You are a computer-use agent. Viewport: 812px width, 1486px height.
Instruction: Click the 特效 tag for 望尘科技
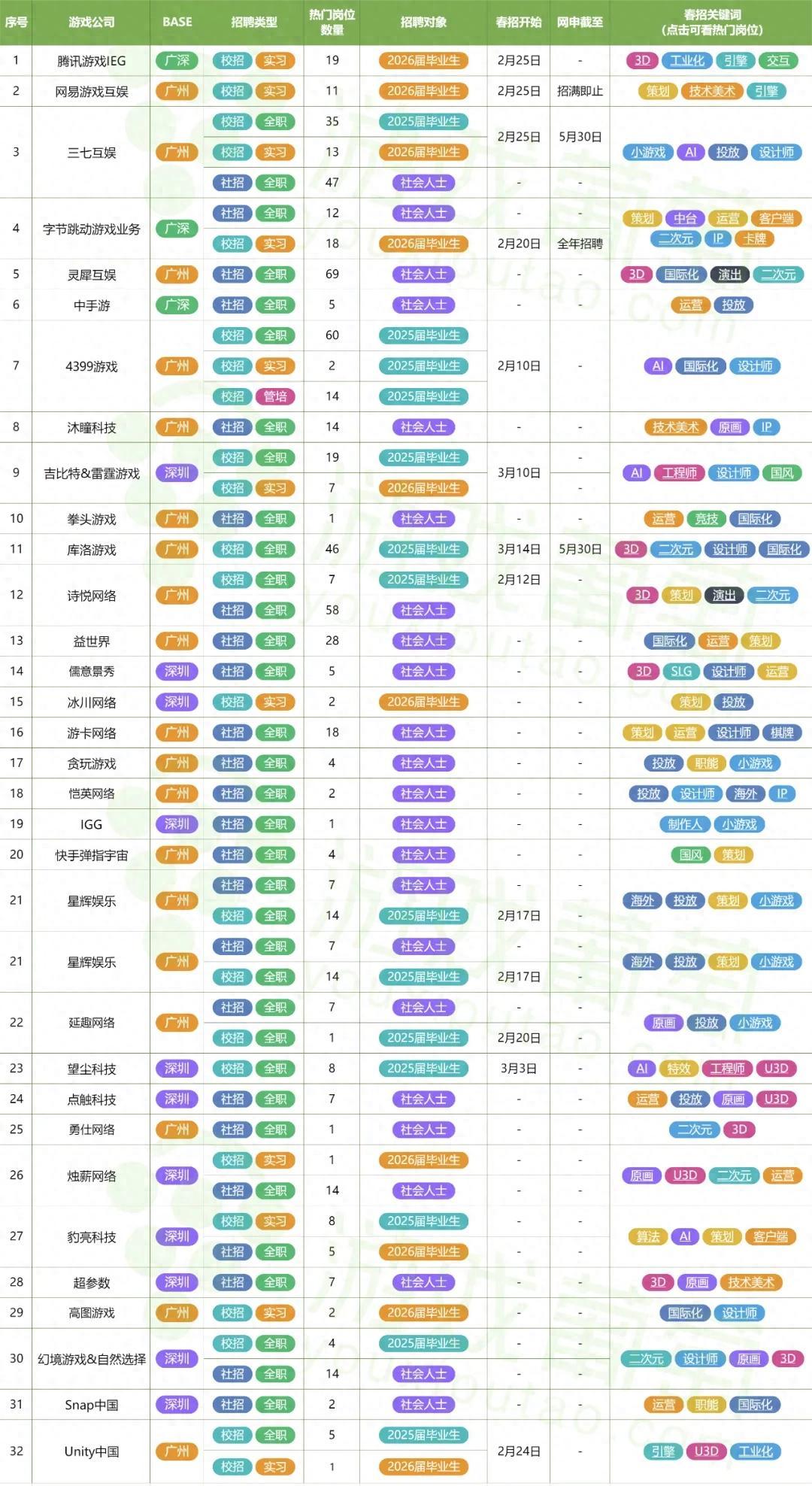tap(679, 1069)
